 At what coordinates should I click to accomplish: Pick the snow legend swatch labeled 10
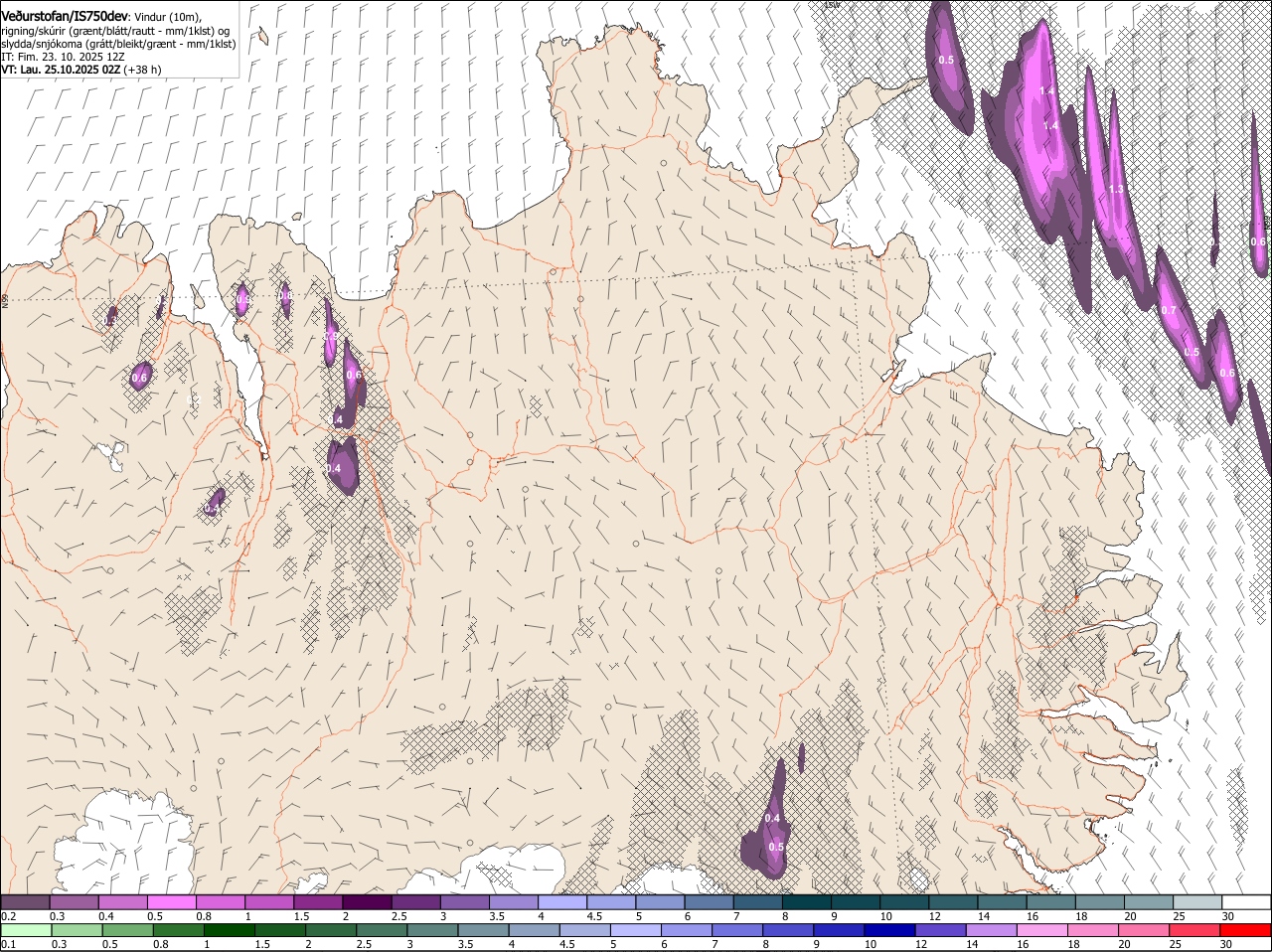pos(904,901)
